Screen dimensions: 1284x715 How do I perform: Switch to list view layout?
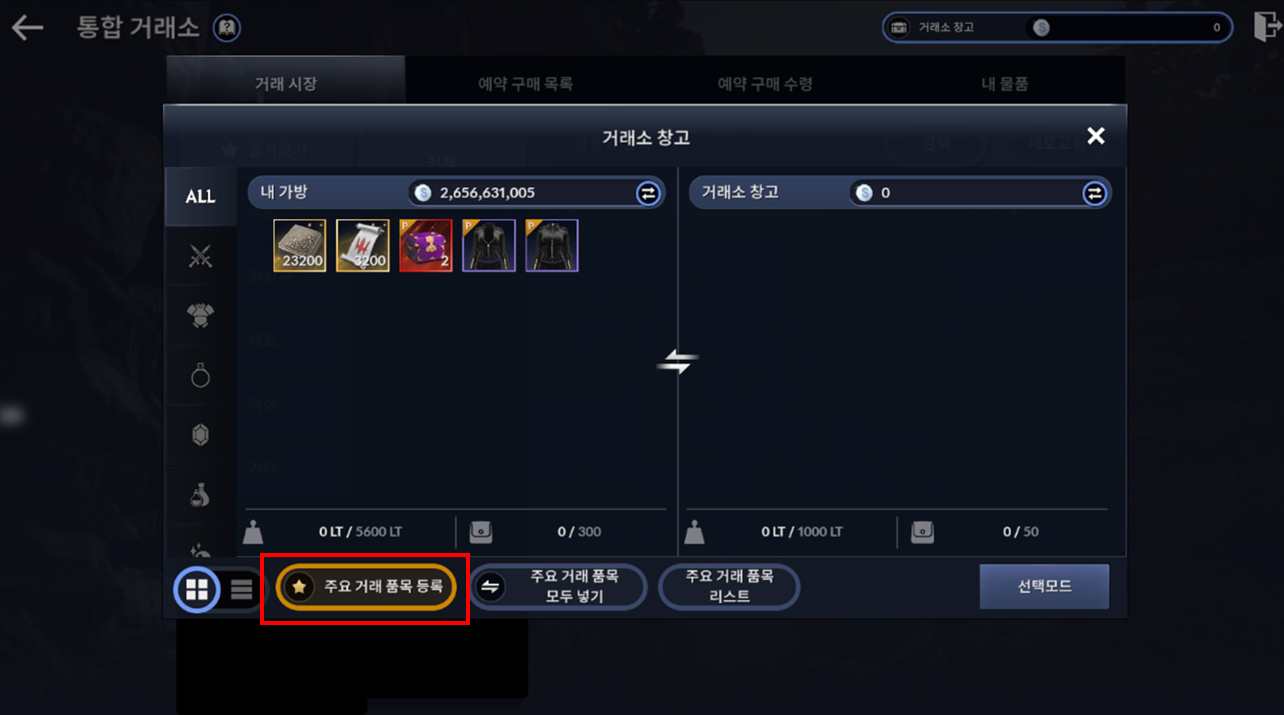pos(242,589)
